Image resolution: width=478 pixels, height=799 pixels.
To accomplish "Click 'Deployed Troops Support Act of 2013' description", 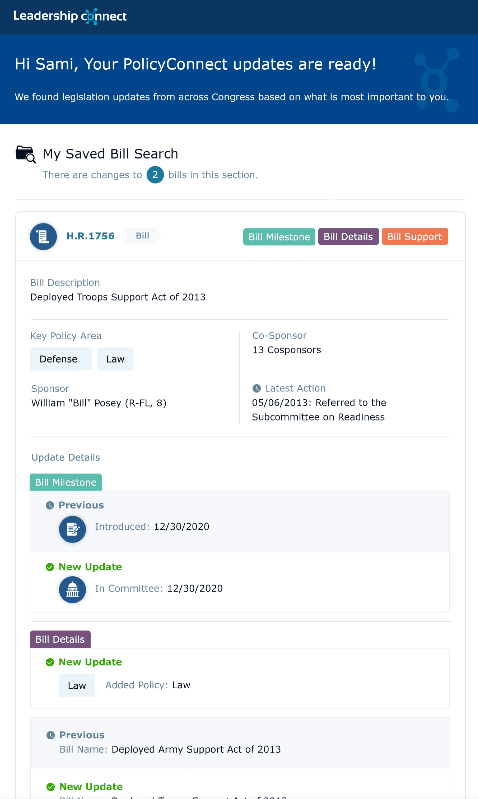I will (118, 297).
